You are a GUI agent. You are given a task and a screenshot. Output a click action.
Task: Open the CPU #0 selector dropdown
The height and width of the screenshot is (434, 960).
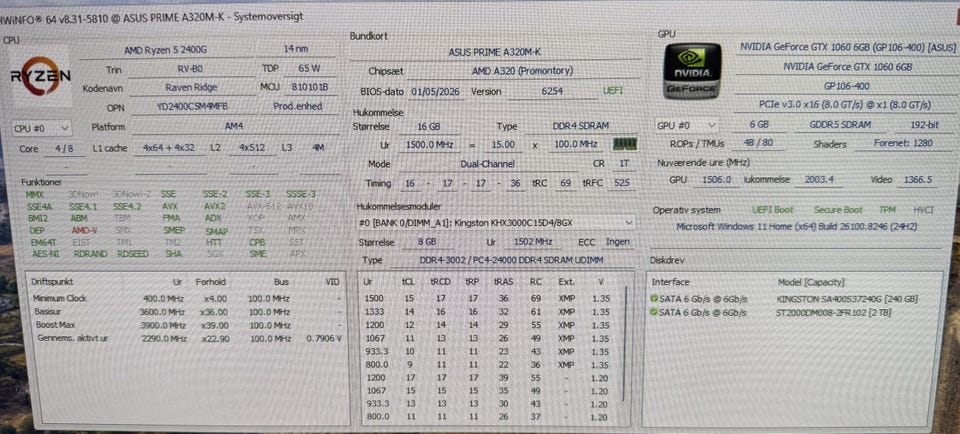(42, 129)
